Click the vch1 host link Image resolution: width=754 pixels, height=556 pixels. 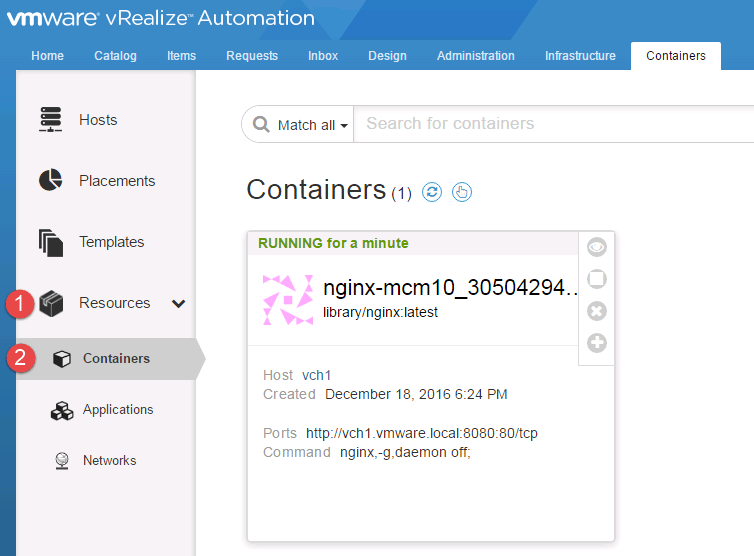[x=317, y=375]
